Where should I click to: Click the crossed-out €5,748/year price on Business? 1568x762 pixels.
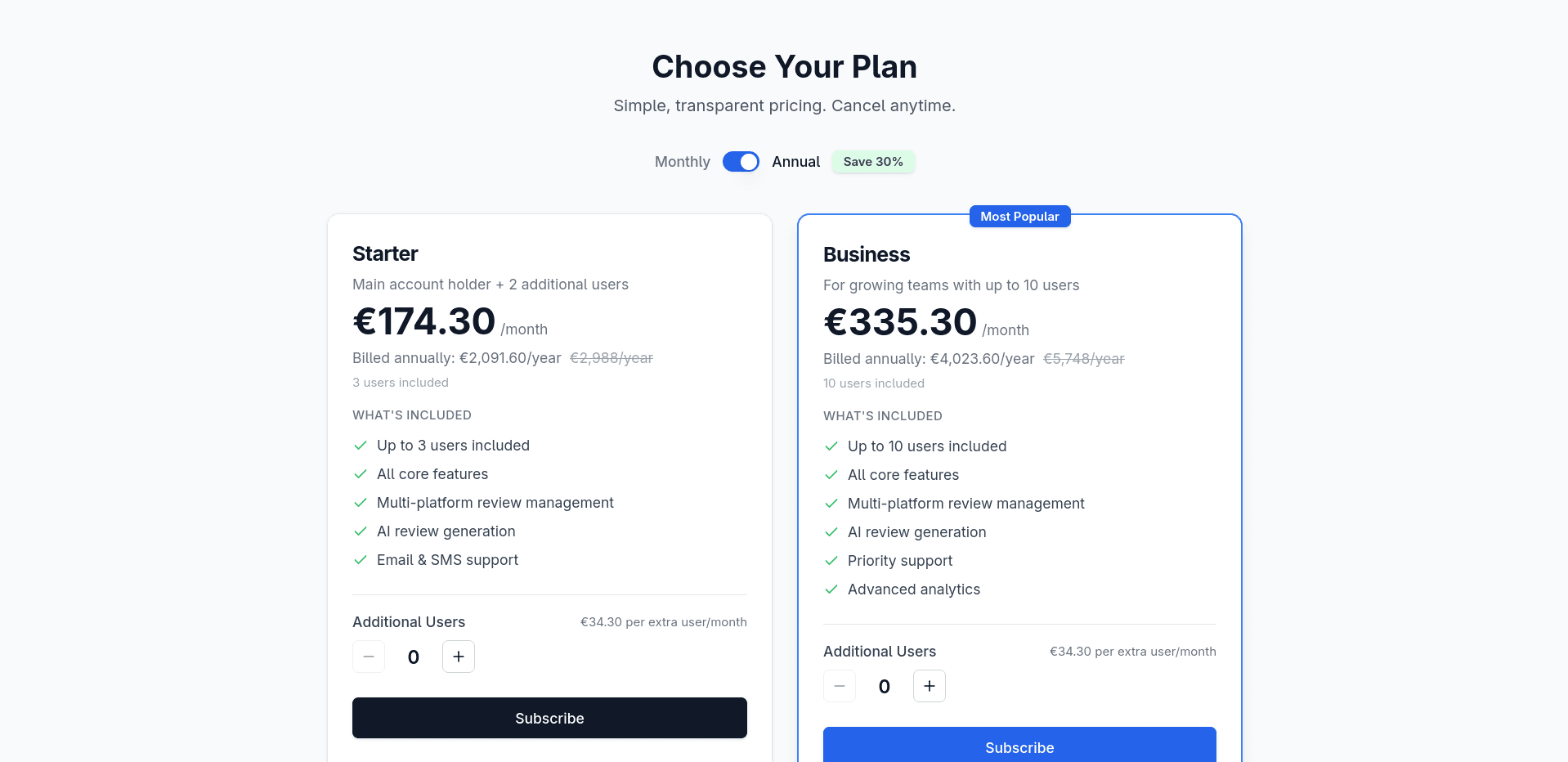(x=1083, y=358)
